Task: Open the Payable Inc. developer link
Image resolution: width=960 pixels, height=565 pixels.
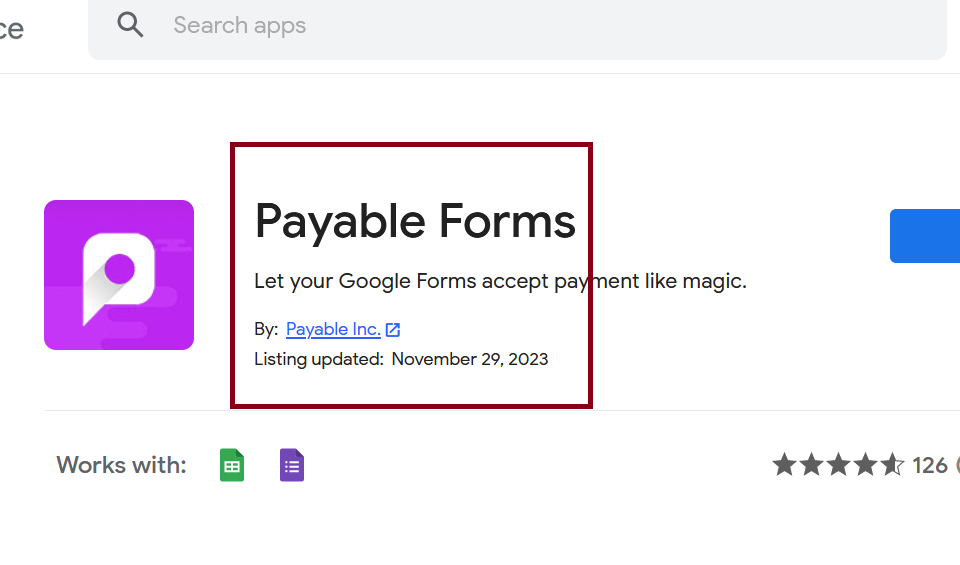Action: (333, 329)
